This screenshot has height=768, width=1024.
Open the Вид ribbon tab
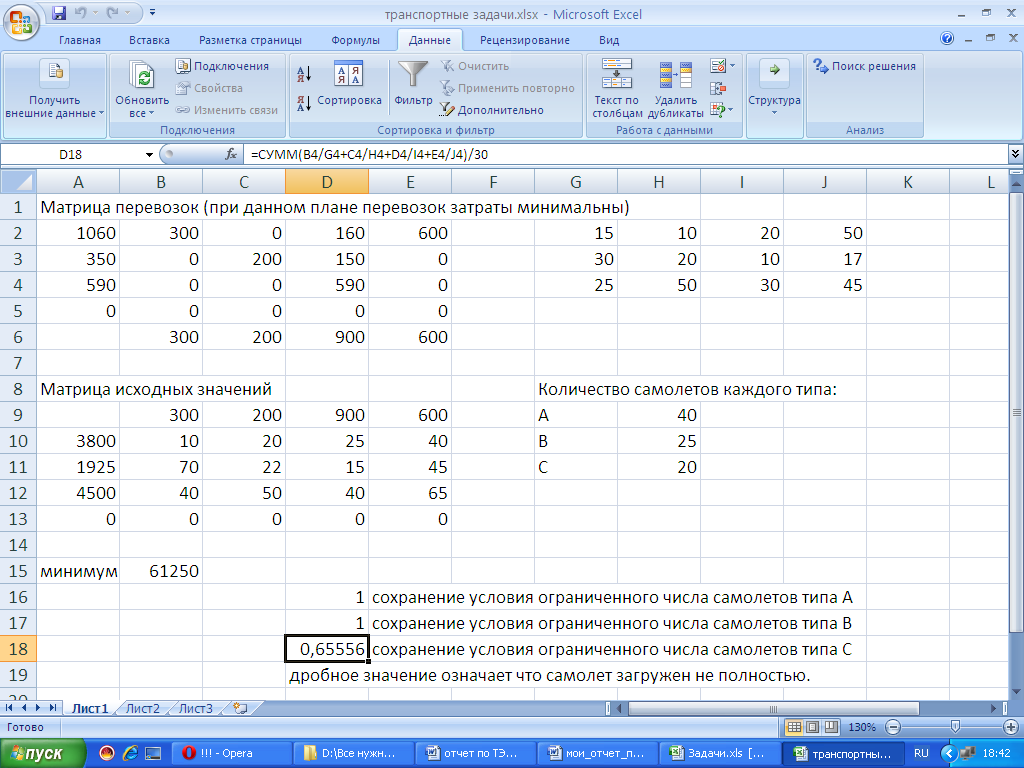coord(609,40)
